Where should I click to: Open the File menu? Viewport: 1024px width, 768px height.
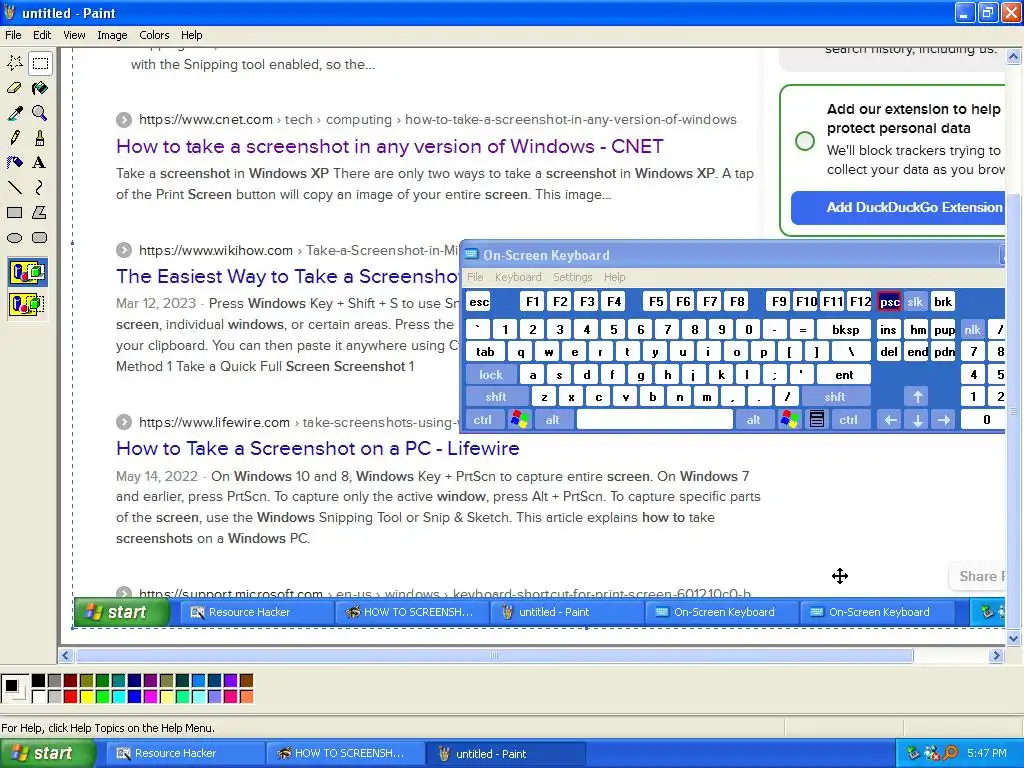(x=13, y=35)
